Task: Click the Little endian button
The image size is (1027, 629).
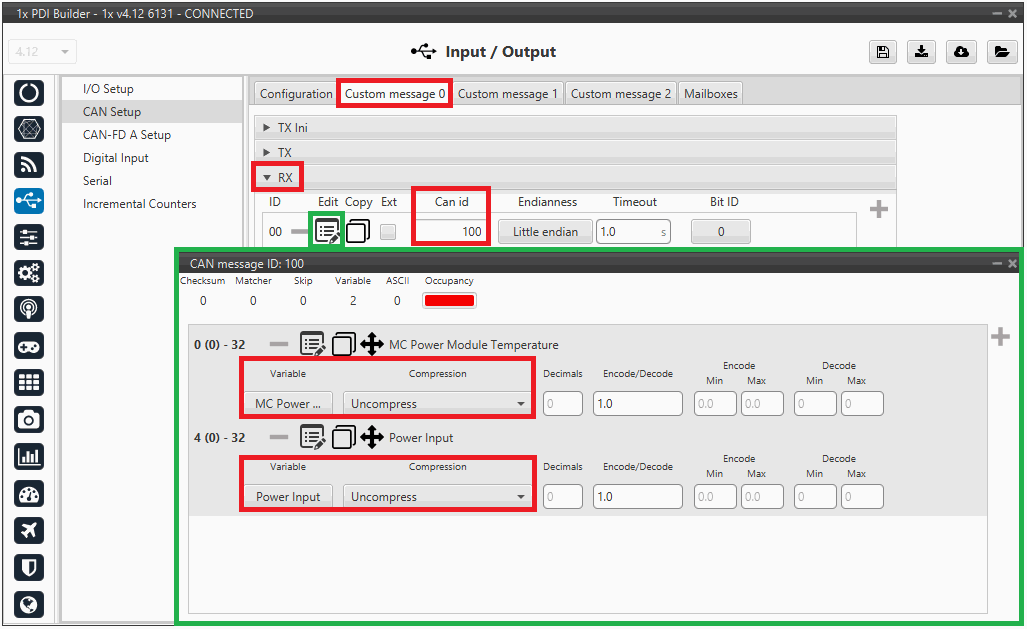Action: [545, 232]
